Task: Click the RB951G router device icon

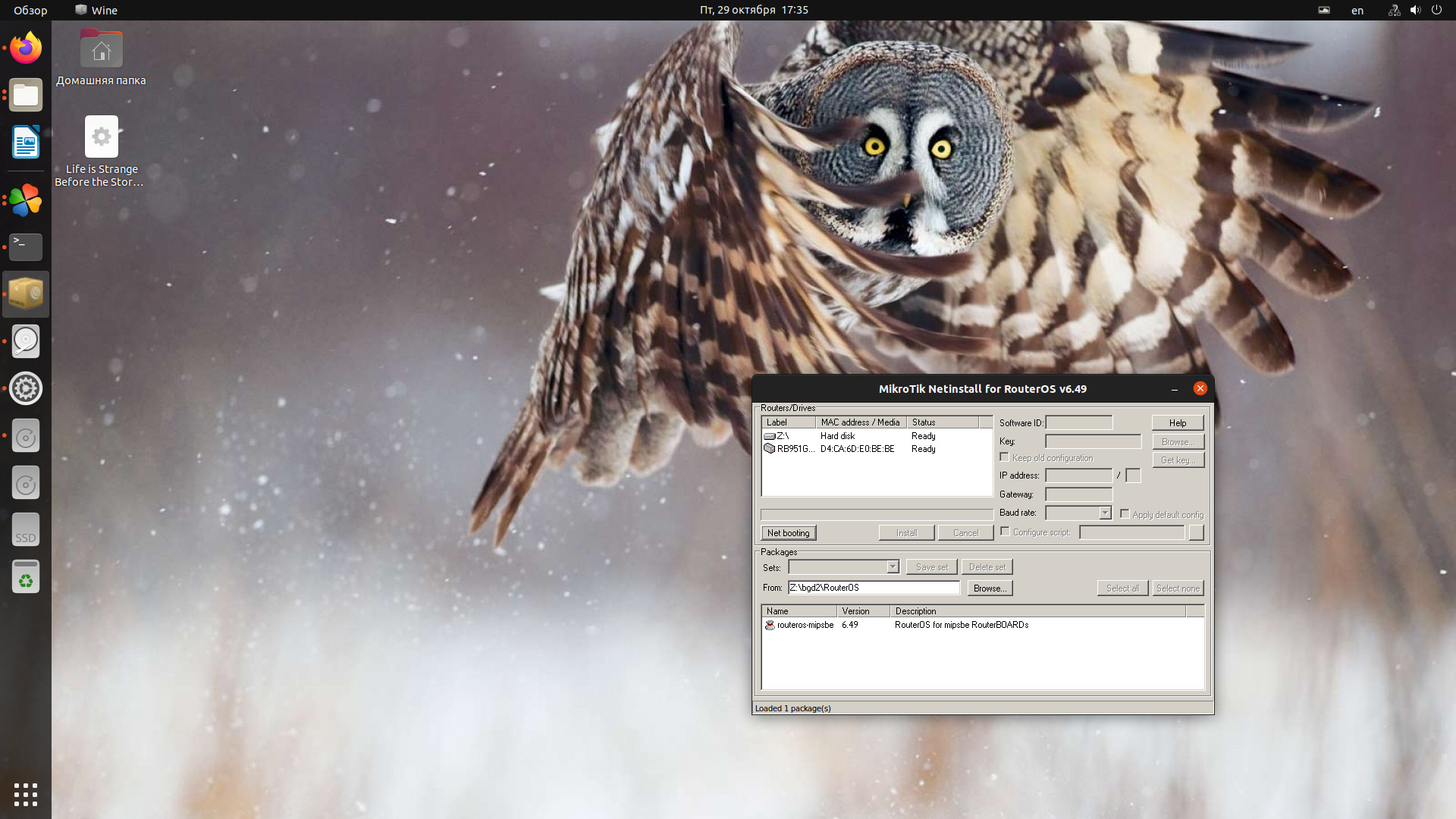Action: [x=770, y=448]
